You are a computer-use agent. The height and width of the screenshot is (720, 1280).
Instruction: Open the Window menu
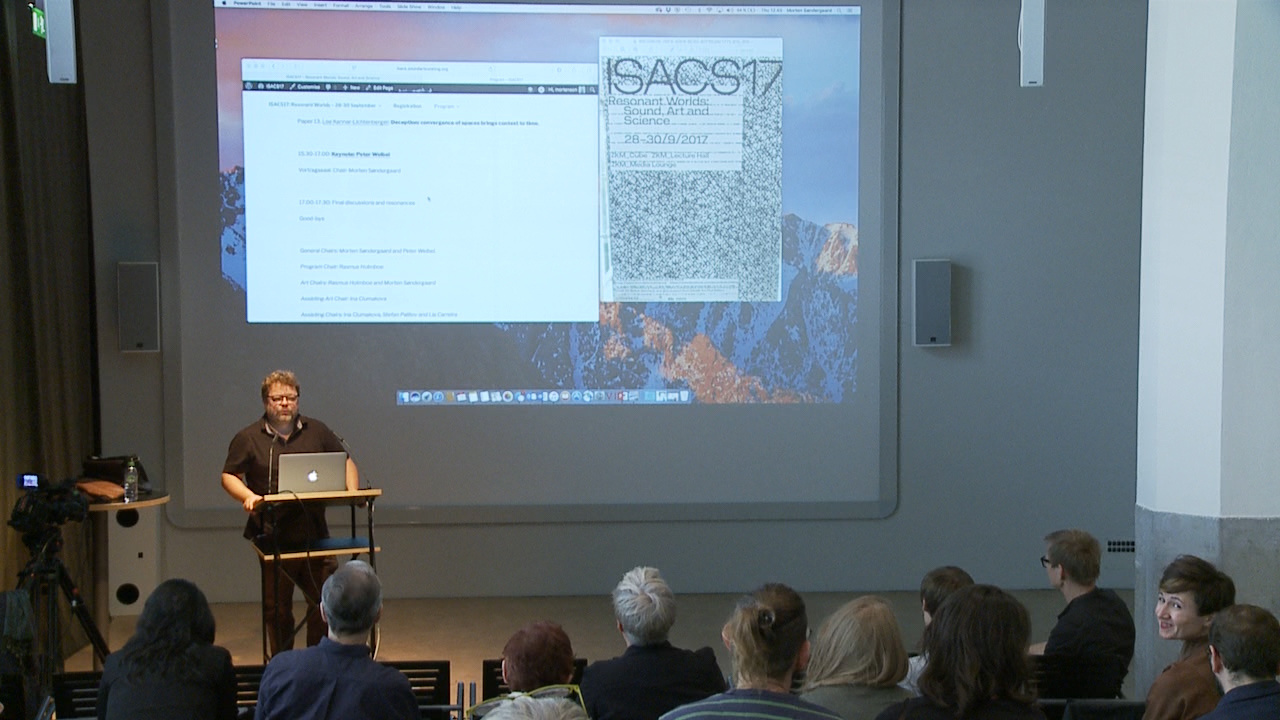coord(436,6)
